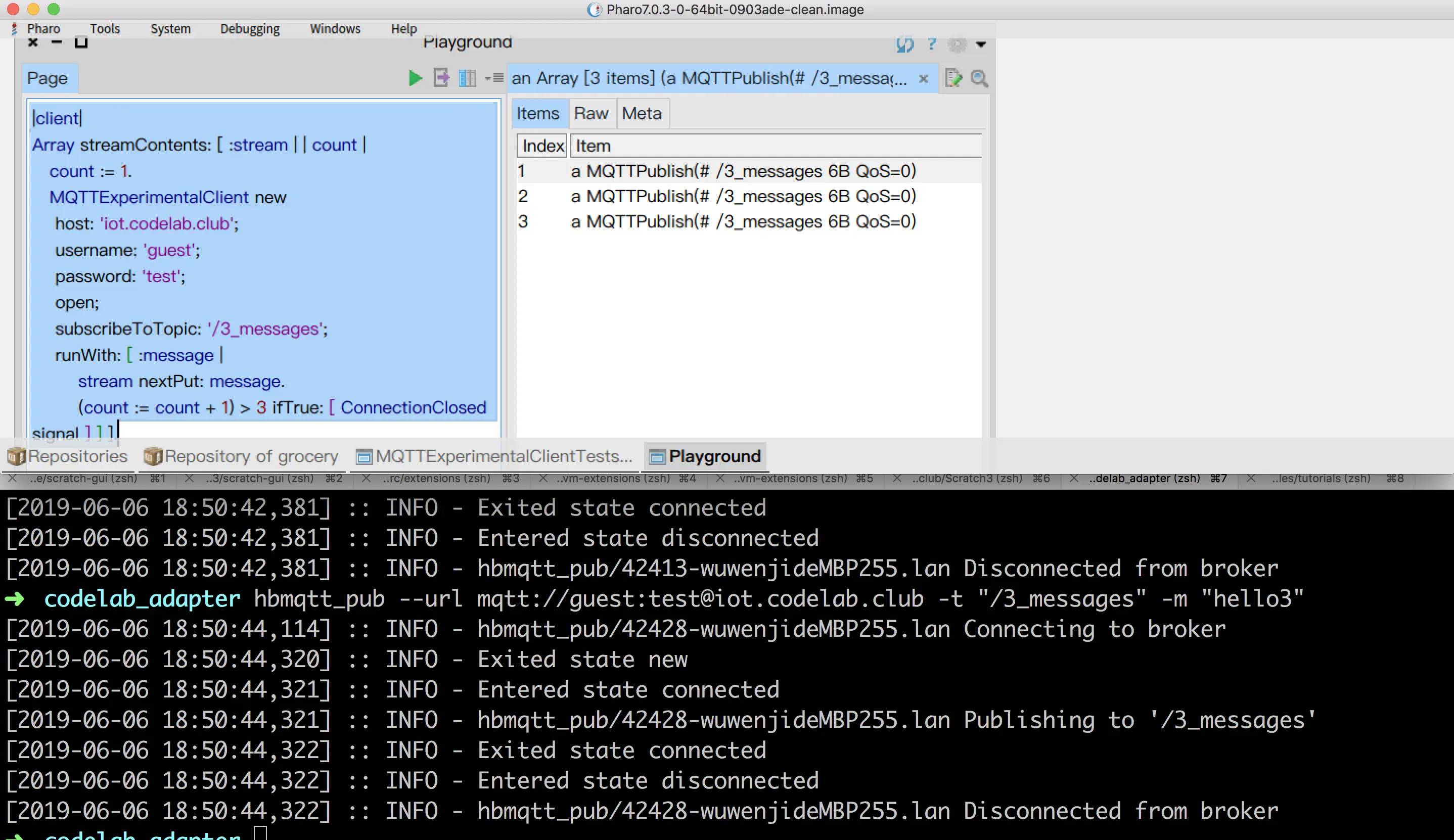Click the bindings table icon

coord(467,78)
